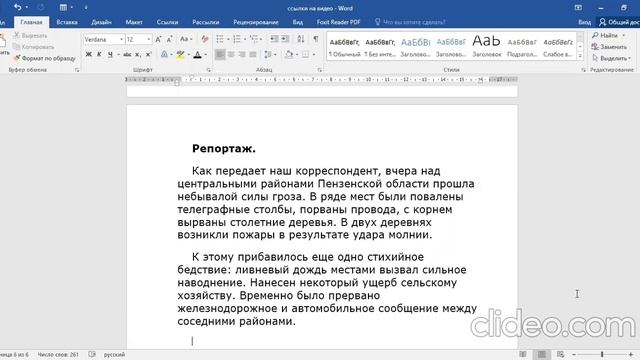Image resolution: width=640 pixels, height=360 pixels.
Task: Select Align Right paragraph alignment
Action: 242,54
